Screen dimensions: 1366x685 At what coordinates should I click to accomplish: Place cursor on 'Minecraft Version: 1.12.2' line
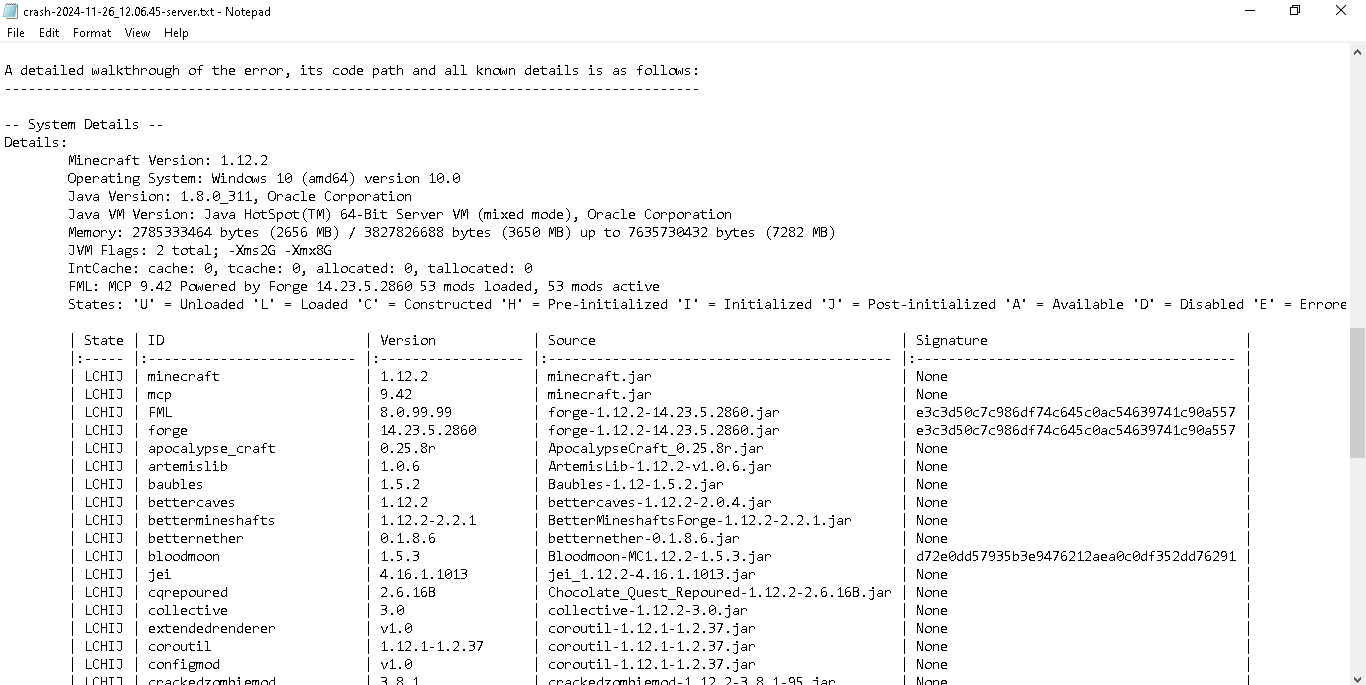[x=168, y=160]
